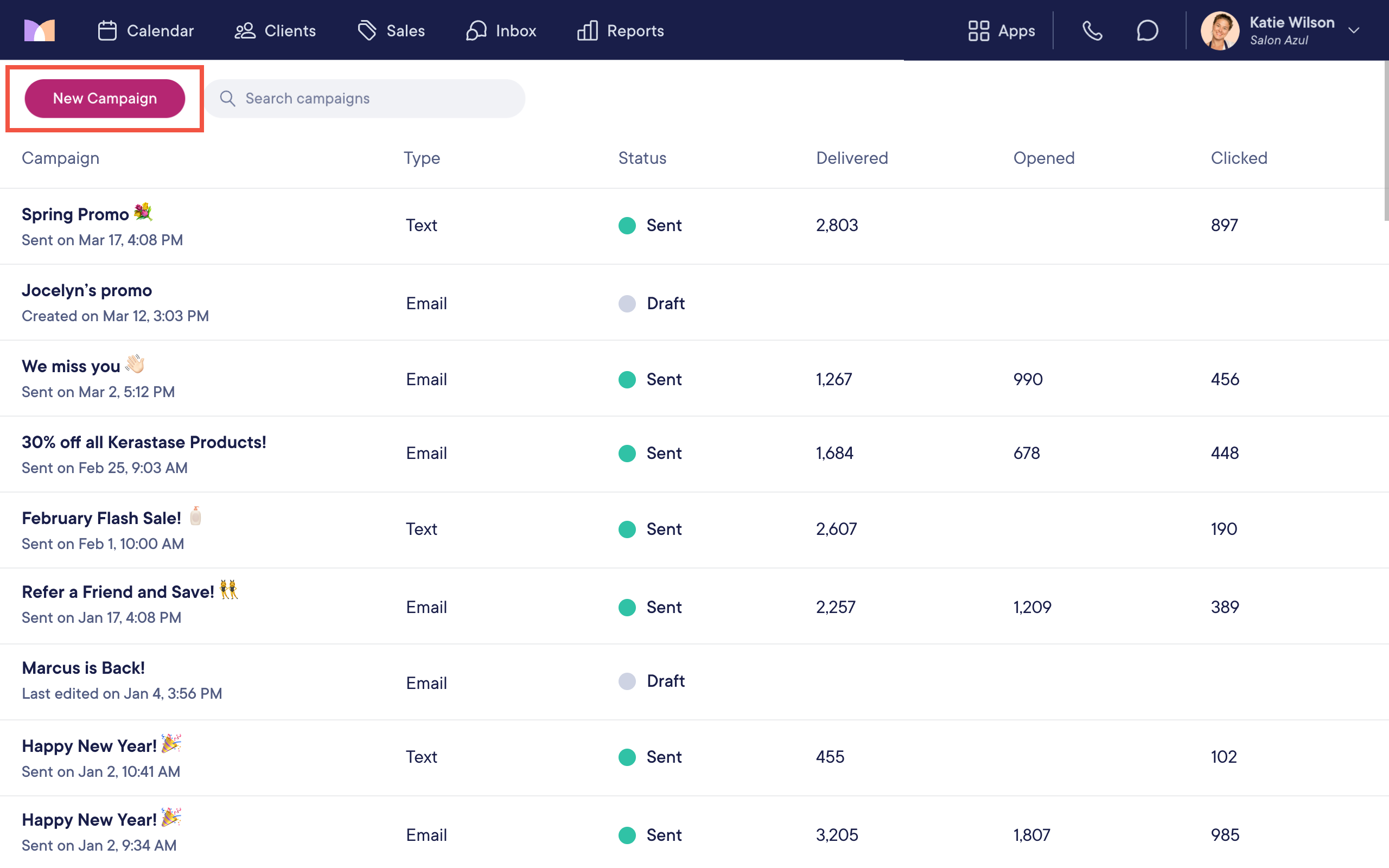Expand the Katie Wilson account dropdown chevron

pos(1353,30)
